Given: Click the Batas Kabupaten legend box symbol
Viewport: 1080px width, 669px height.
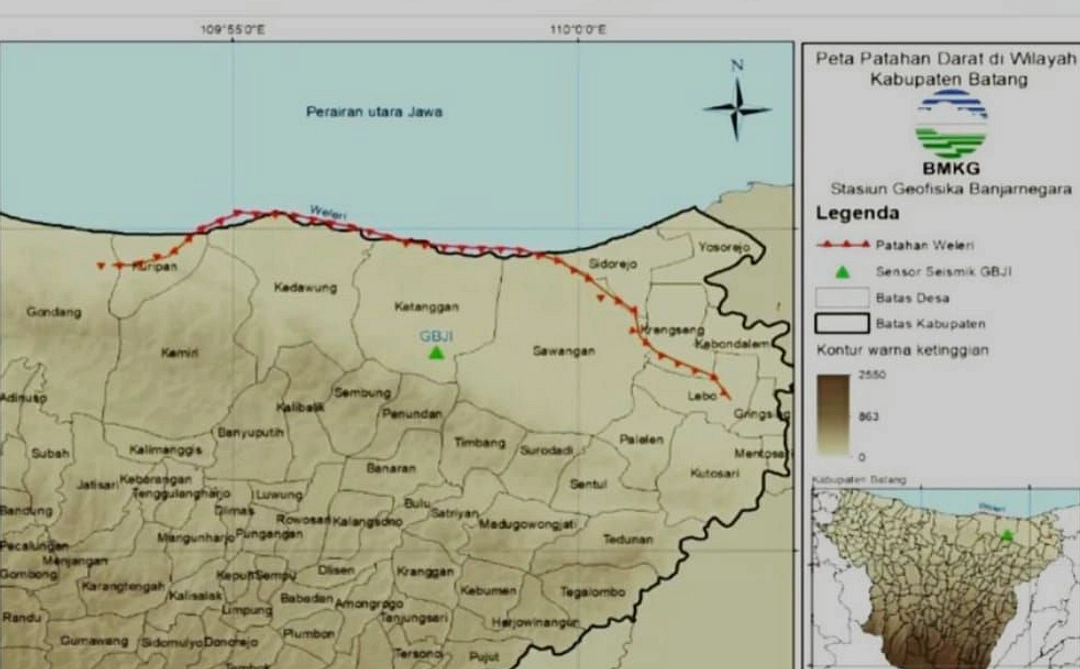Looking at the screenshot, I should pyautogui.click(x=842, y=323).
